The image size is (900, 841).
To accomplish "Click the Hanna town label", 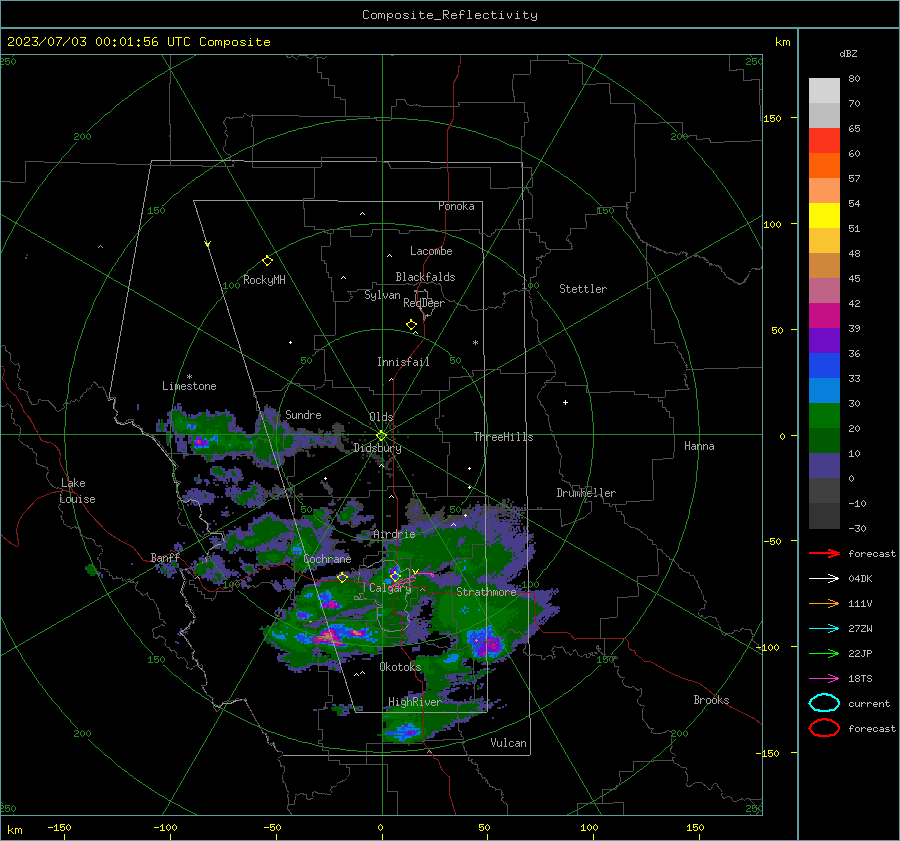I will tap(699, 446).
